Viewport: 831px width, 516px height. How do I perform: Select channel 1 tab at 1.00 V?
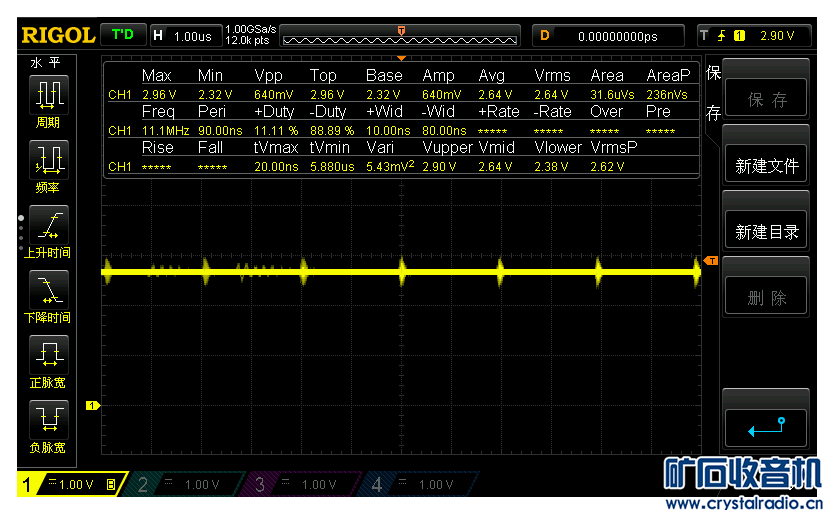tap(72, 484)
